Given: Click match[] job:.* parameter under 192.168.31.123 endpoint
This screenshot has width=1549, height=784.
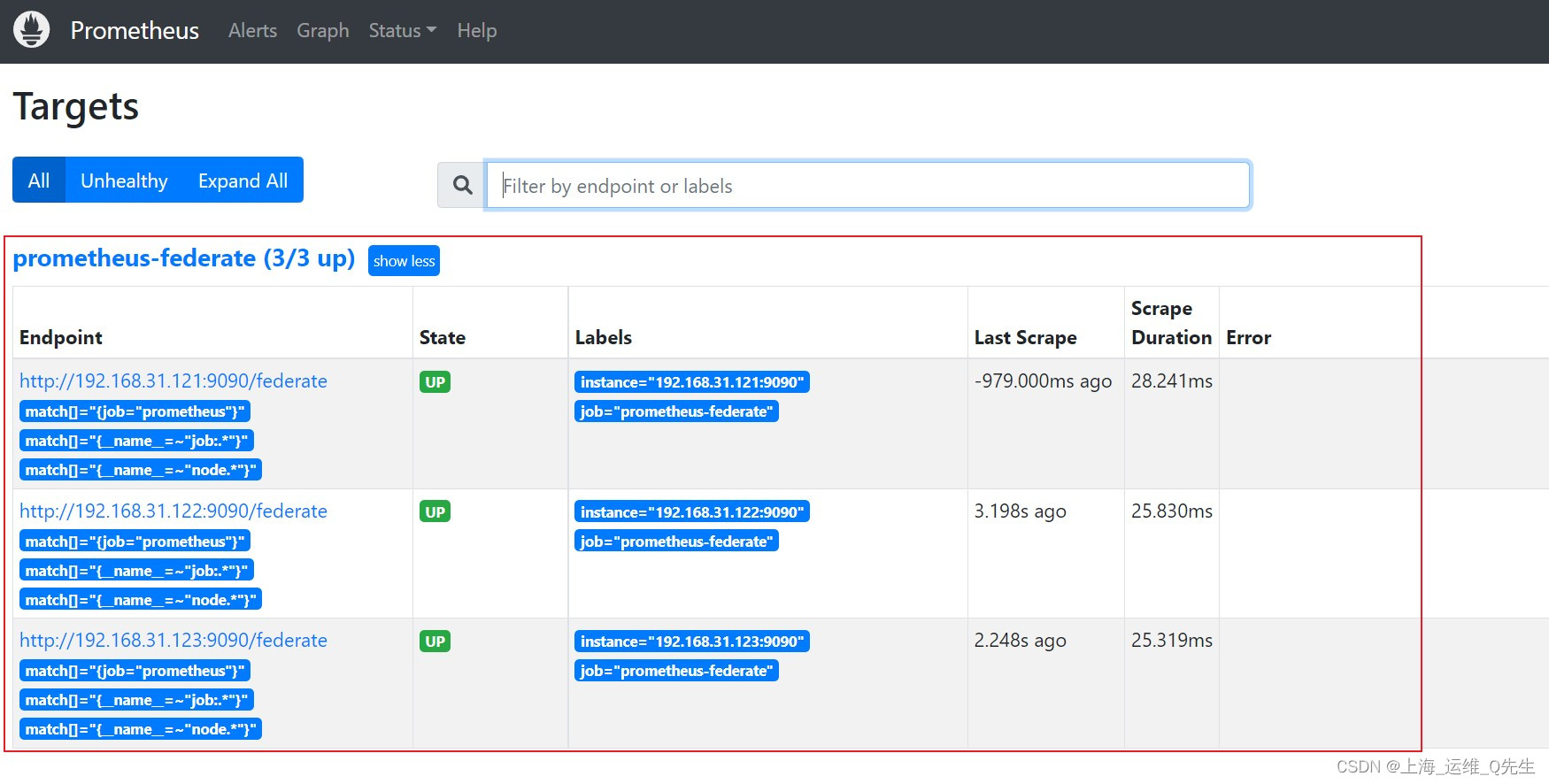Looking at the screenshot, I should click(x=136, y=700).
